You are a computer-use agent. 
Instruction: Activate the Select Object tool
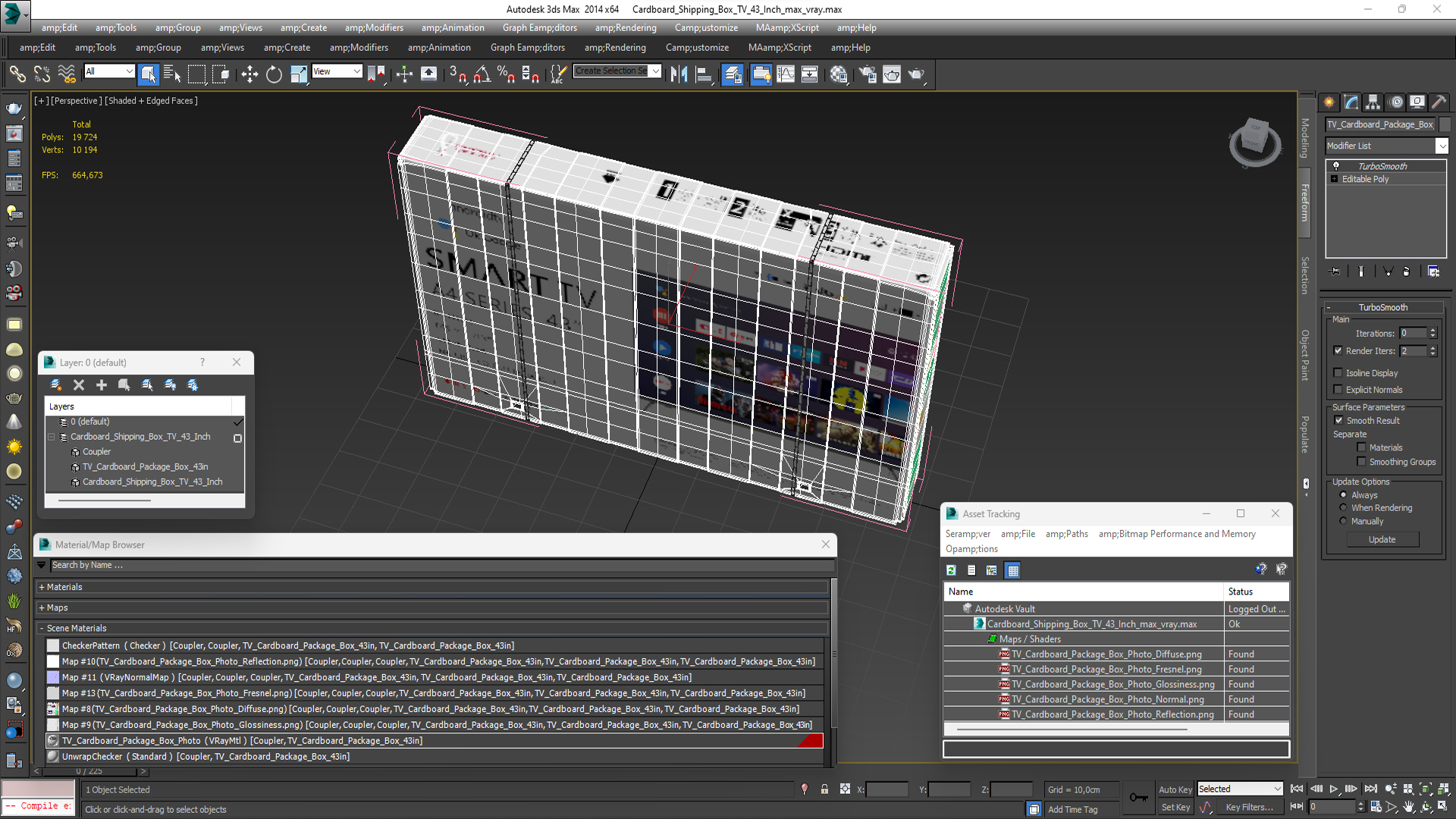point(148,74)
